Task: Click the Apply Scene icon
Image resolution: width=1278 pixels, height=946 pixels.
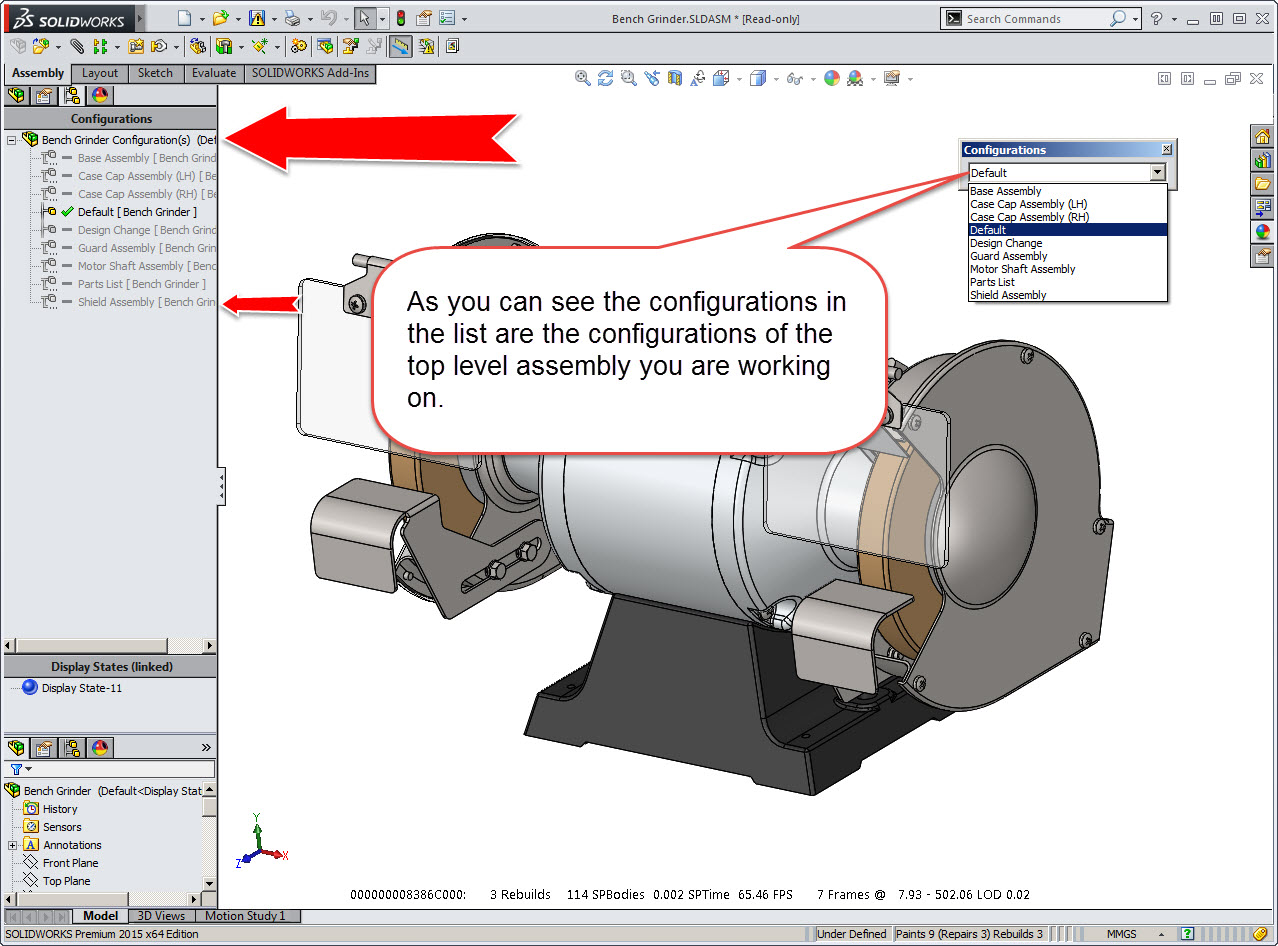Action: (855, 78)
